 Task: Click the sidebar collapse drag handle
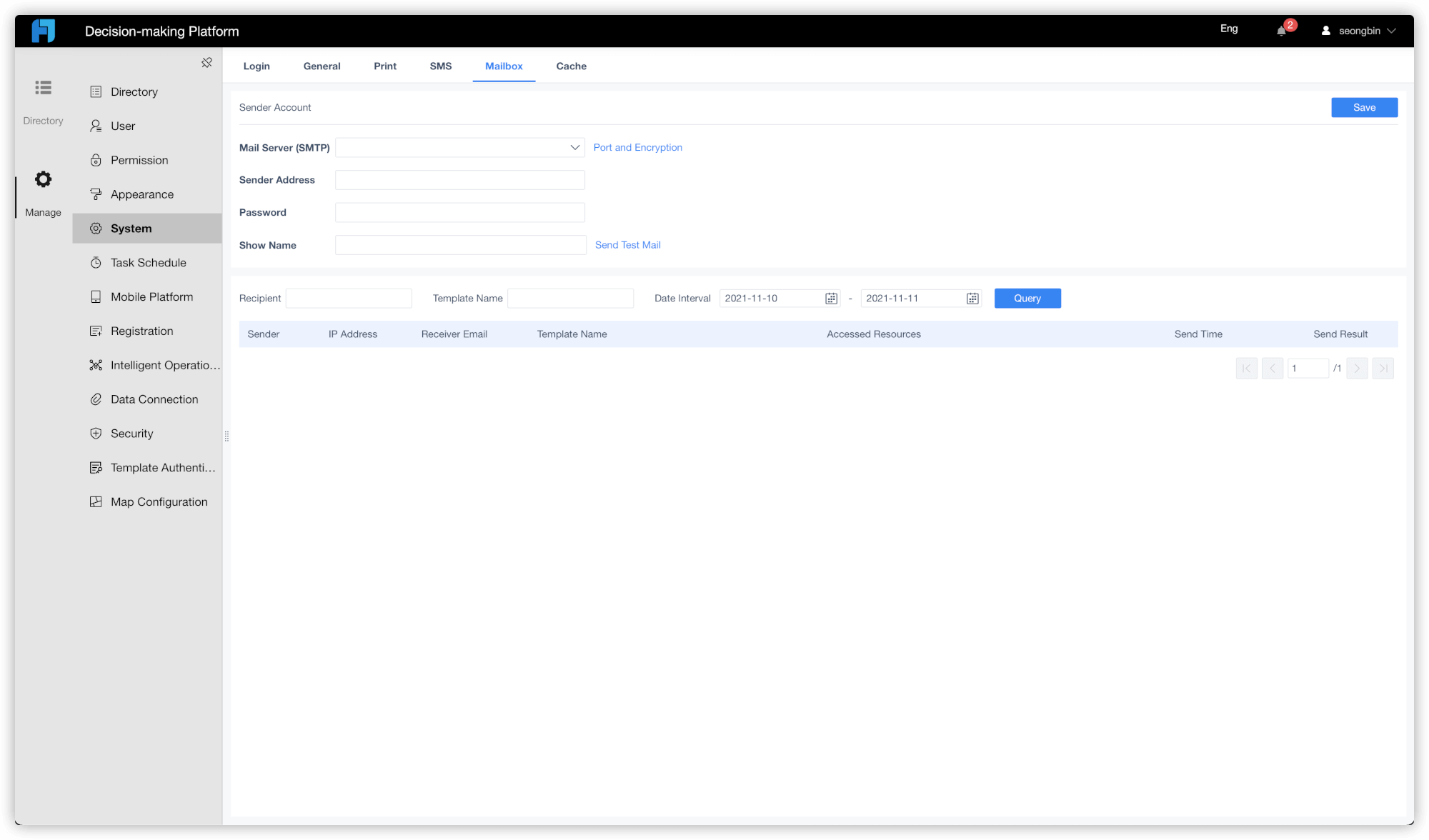pos(226,436)
